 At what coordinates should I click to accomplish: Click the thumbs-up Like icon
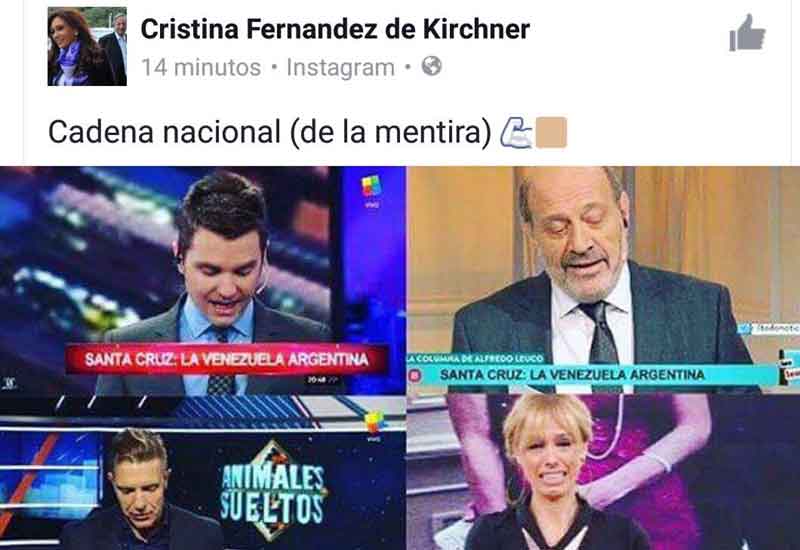click(747, 33)
